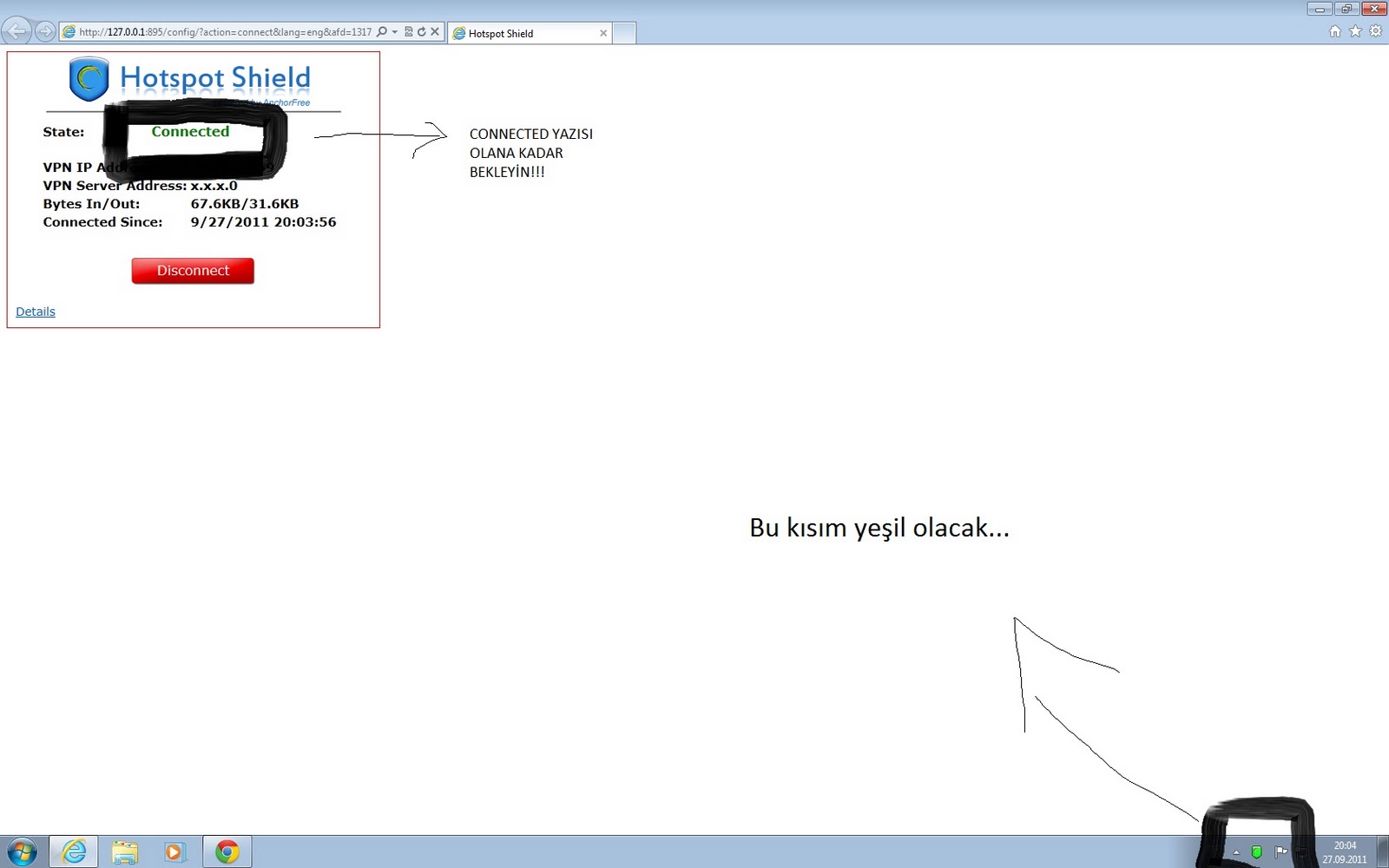The image size is (1389, 868).
Task: Close the Internet Explorer window
Action: tap(1374, 9)
